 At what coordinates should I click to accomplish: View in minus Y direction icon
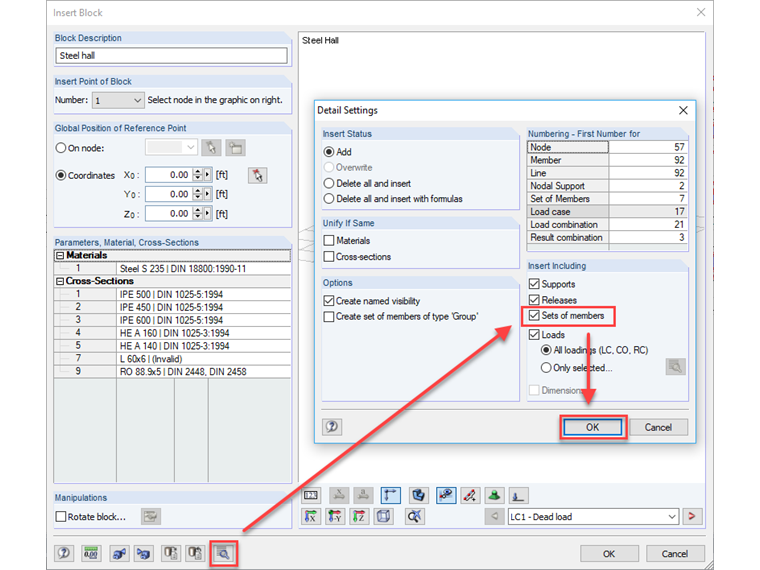pos(335,517)
